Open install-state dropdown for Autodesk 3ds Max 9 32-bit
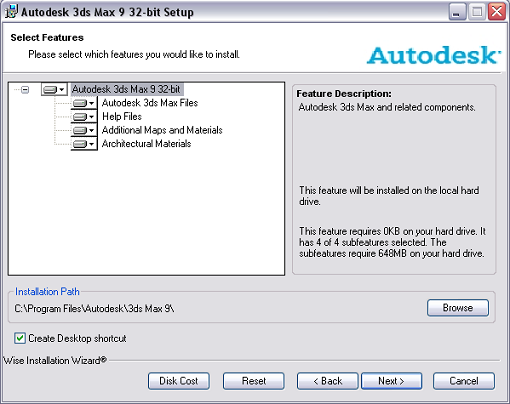Screen dimensions: 510x404 point(54,89)
